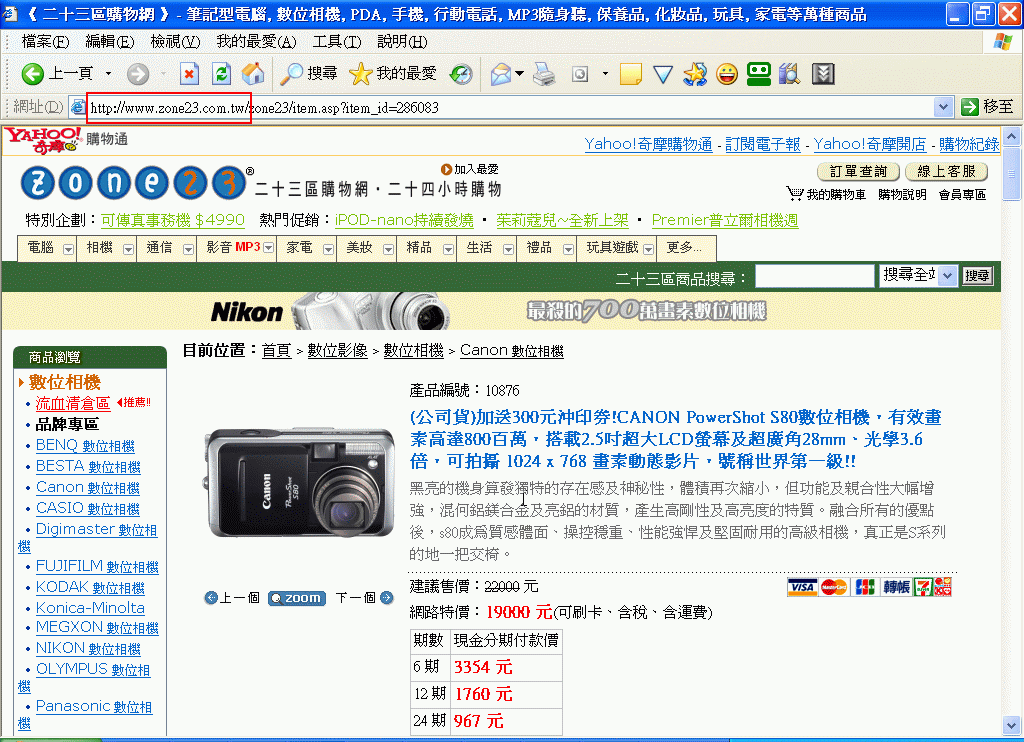This screenshot has width=1024, height=742.
Task: Expand the 相機 category dropdown
Action: 128,249
